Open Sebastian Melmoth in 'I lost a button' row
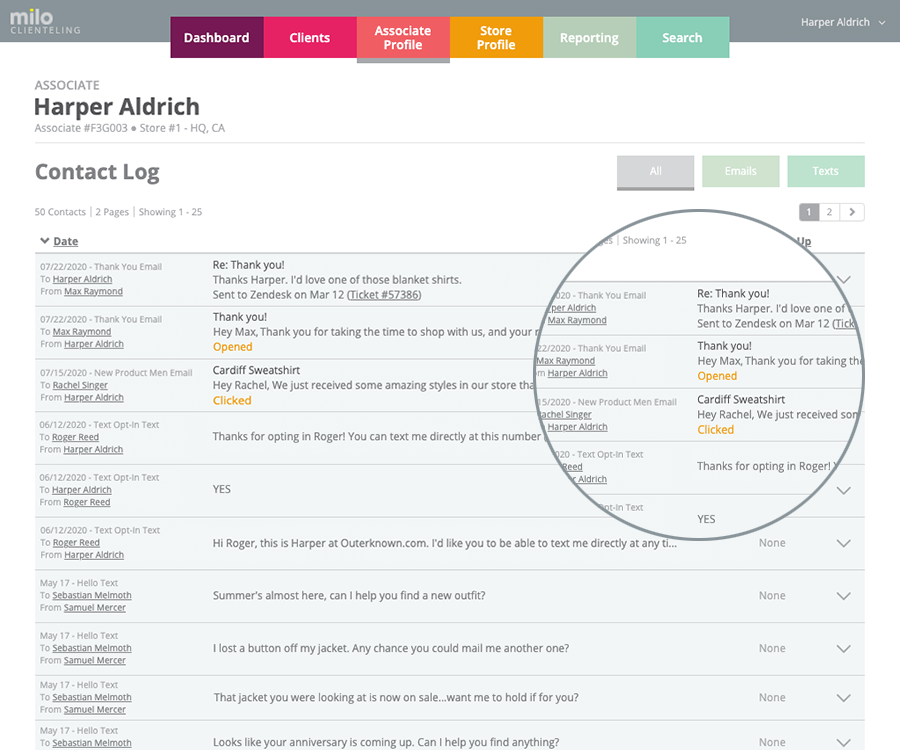The image size is (900, 750). 92,648
